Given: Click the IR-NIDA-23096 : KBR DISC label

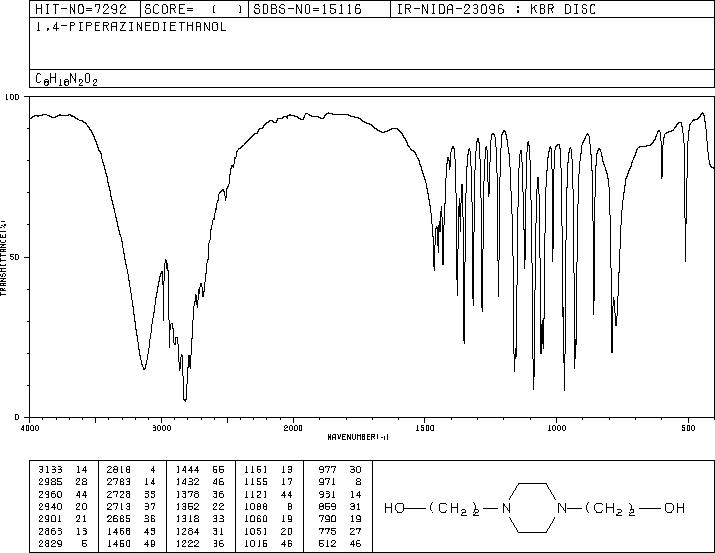Looking at the screenshot, I should click(496, 9).
